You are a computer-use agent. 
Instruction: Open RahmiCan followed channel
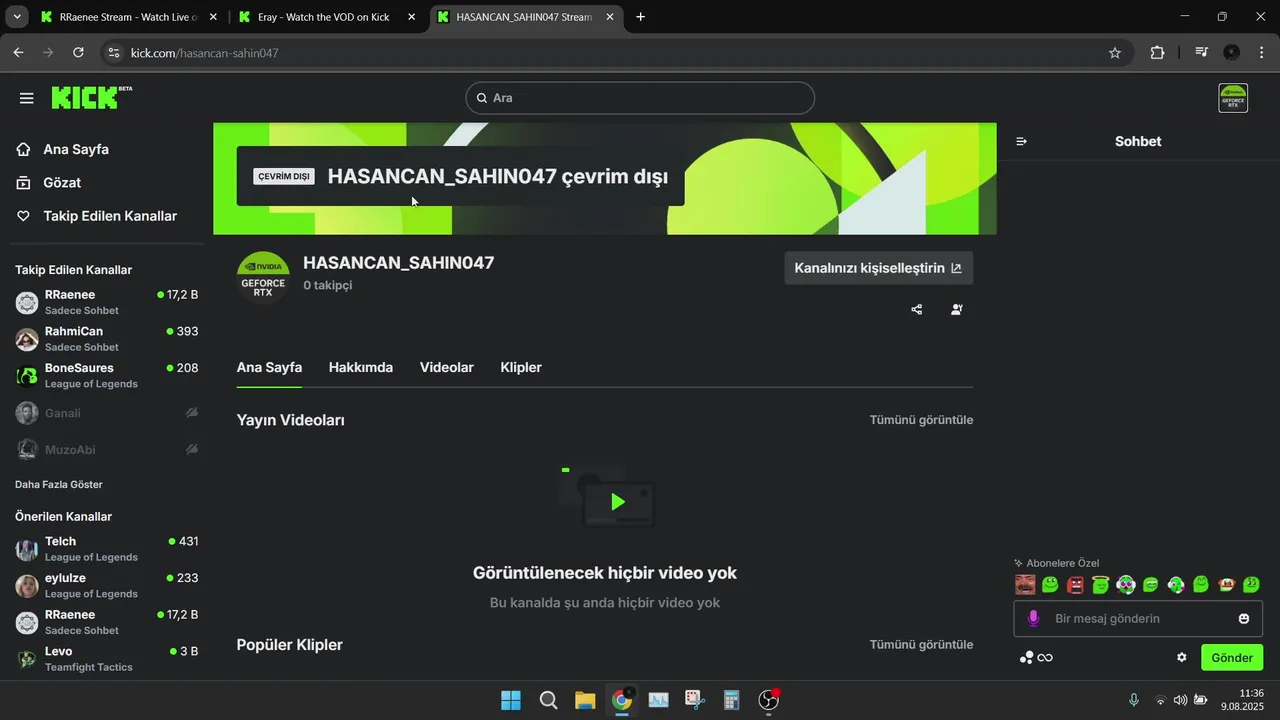coord(106,339)
